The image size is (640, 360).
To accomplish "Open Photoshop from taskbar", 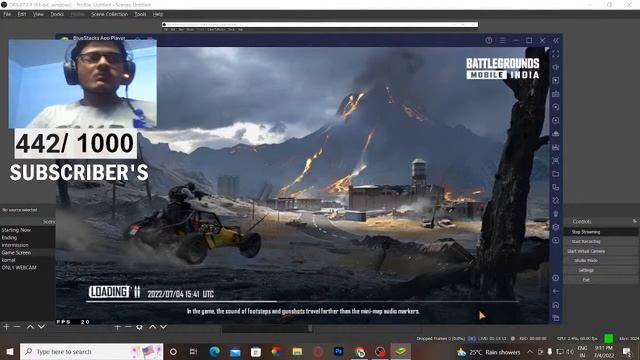I will tap(339, 351).
